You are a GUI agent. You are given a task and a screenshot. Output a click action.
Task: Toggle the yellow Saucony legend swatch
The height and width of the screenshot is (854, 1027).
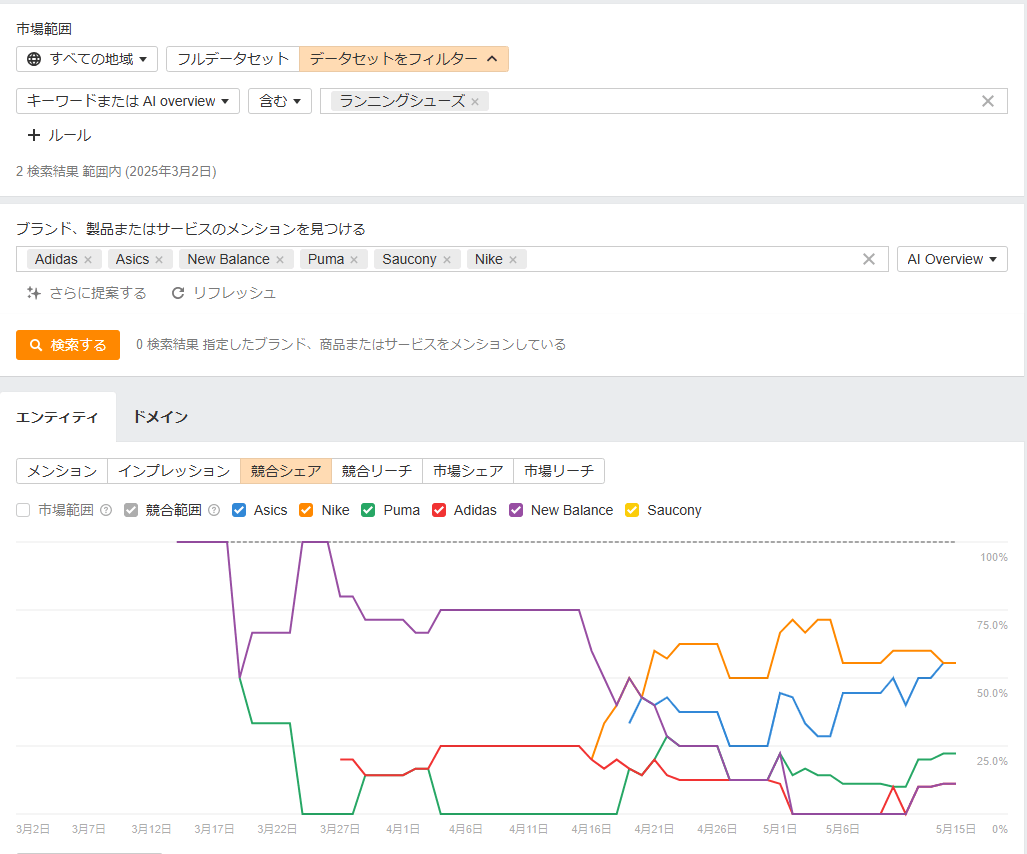(632, 510)
